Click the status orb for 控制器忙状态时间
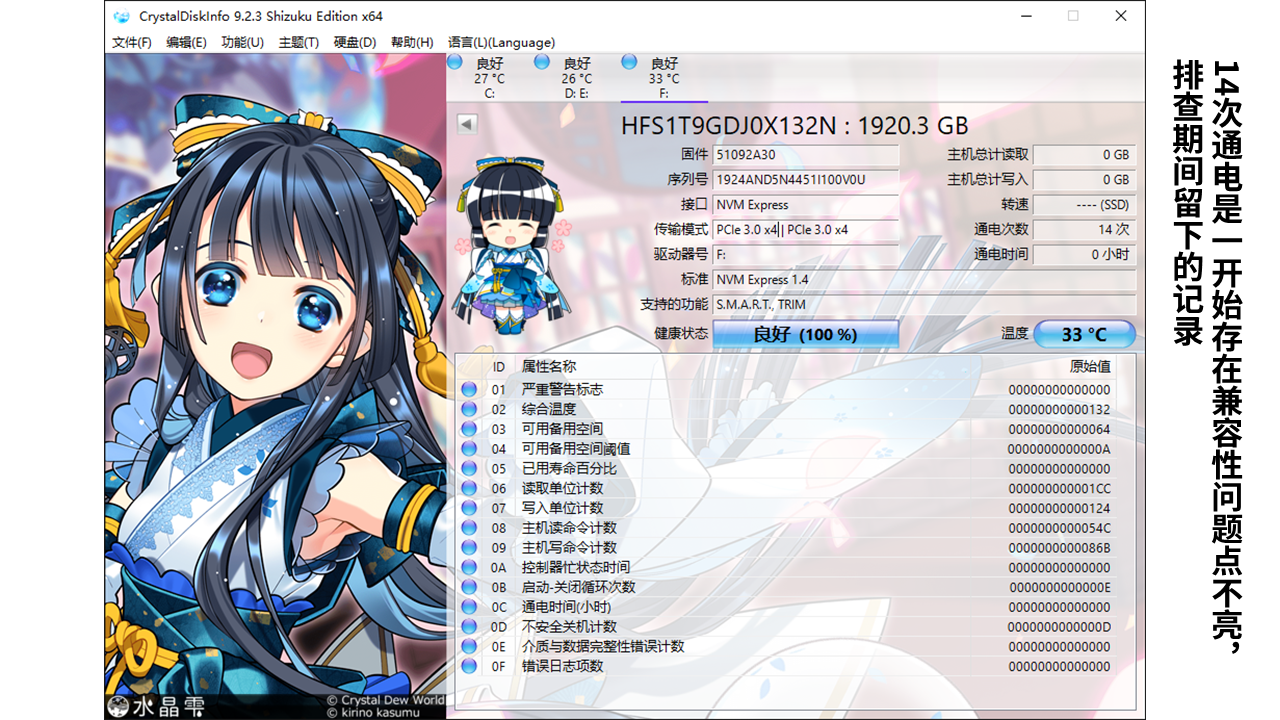The height and width of the screenshot is (720, 1280). click(469, 567)
